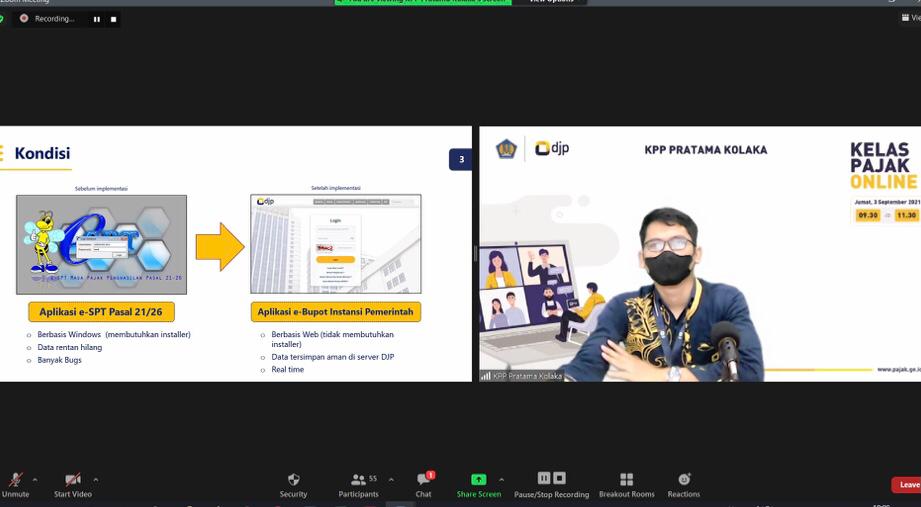Pause recording using top-left indicator button
The image size is (921, 507).
click(x=97, y=19)
